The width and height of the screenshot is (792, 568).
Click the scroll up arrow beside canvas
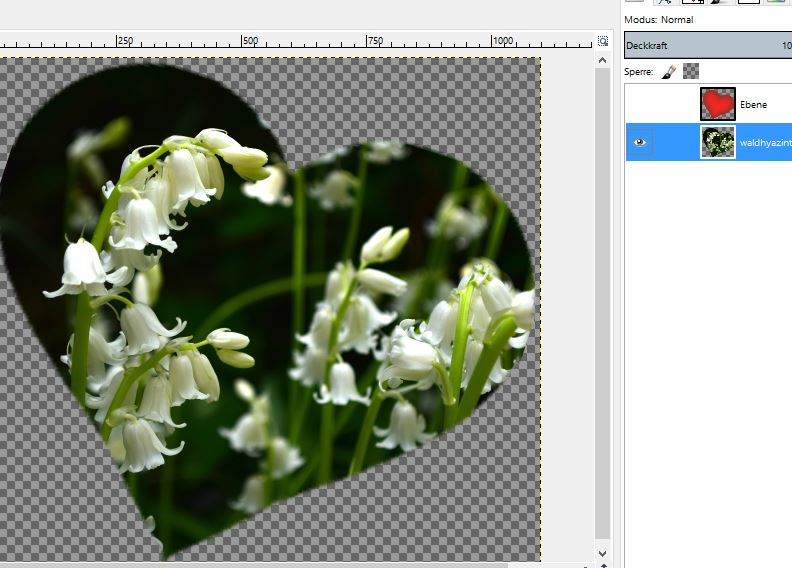pyautogui.click(x=602, y=61)
